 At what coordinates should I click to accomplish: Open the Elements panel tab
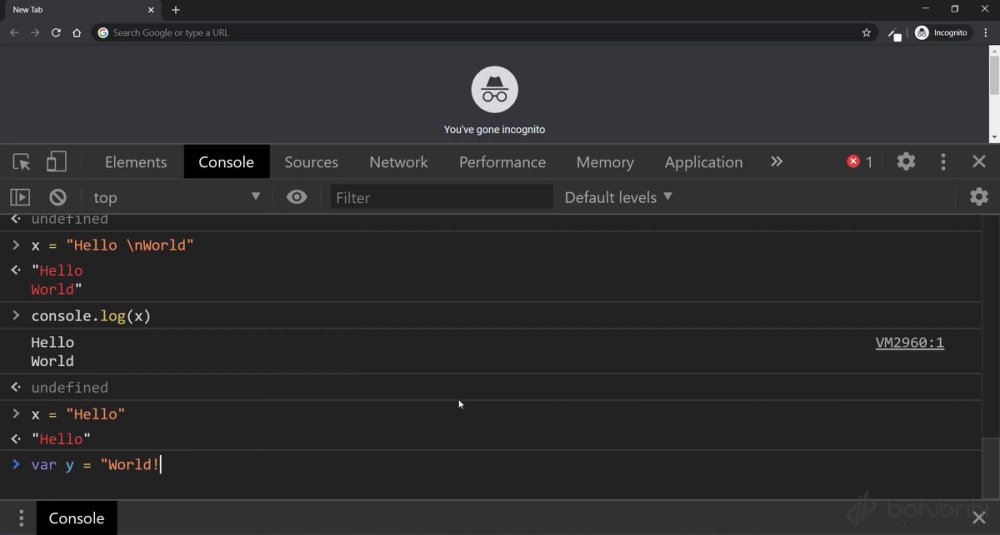(x=136, y=162)
